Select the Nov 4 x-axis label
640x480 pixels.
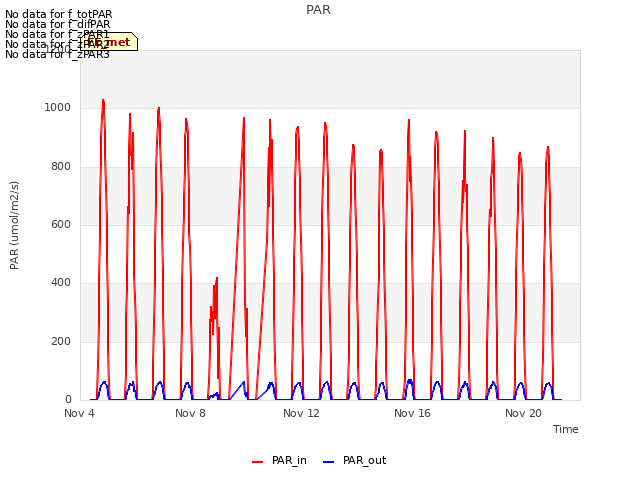pyautogui.click(x=79, y=413)
